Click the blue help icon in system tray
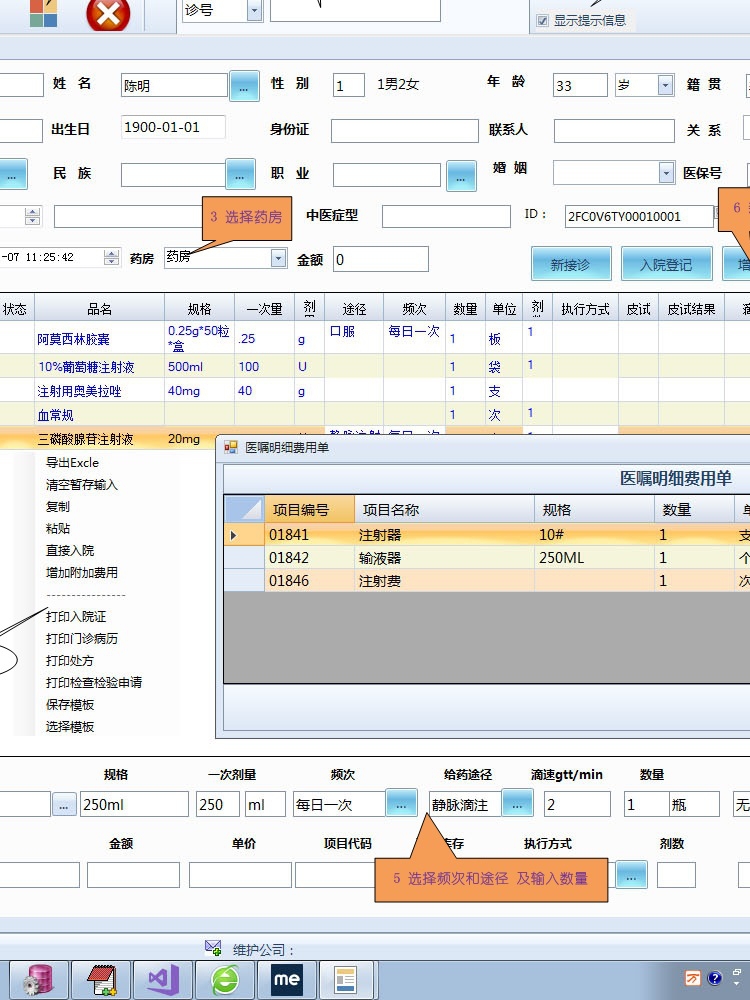 715,978
